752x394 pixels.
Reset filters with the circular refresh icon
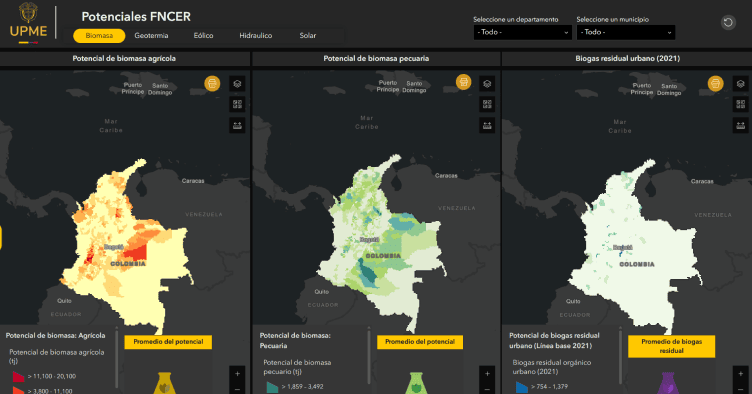click(728, 23)
